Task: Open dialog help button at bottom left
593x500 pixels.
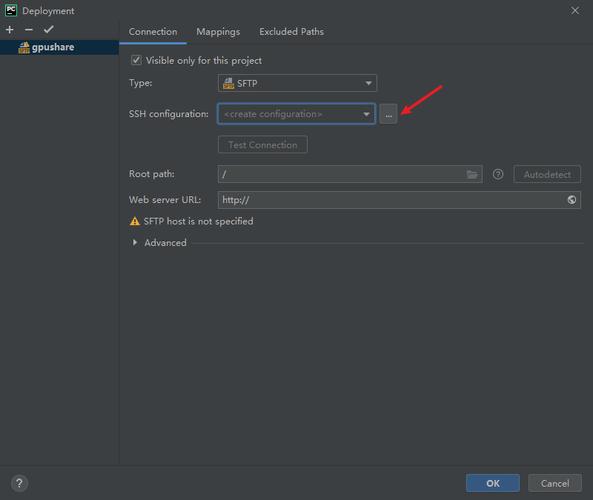Action: coord(19,483)
